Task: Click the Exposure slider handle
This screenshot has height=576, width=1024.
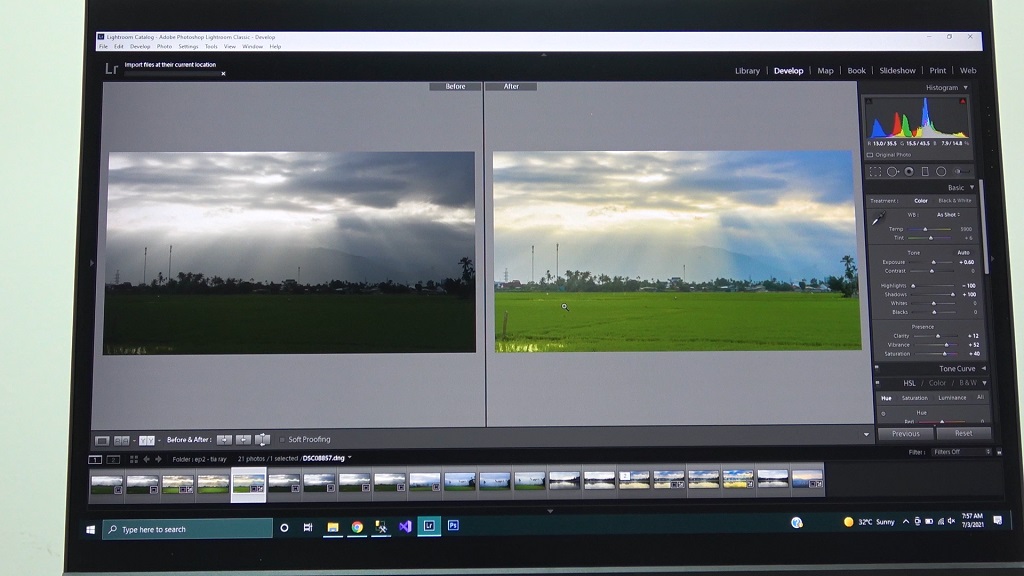Action: [933, 263]
